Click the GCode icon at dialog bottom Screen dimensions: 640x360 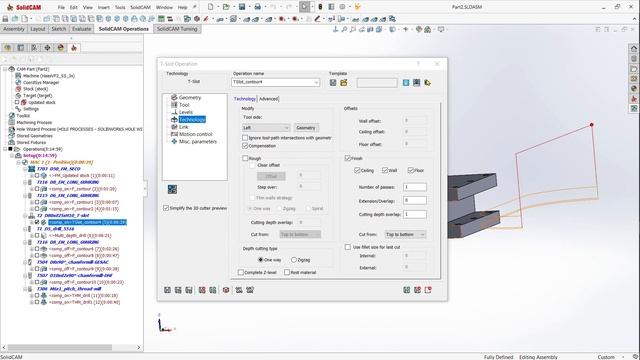239,290
